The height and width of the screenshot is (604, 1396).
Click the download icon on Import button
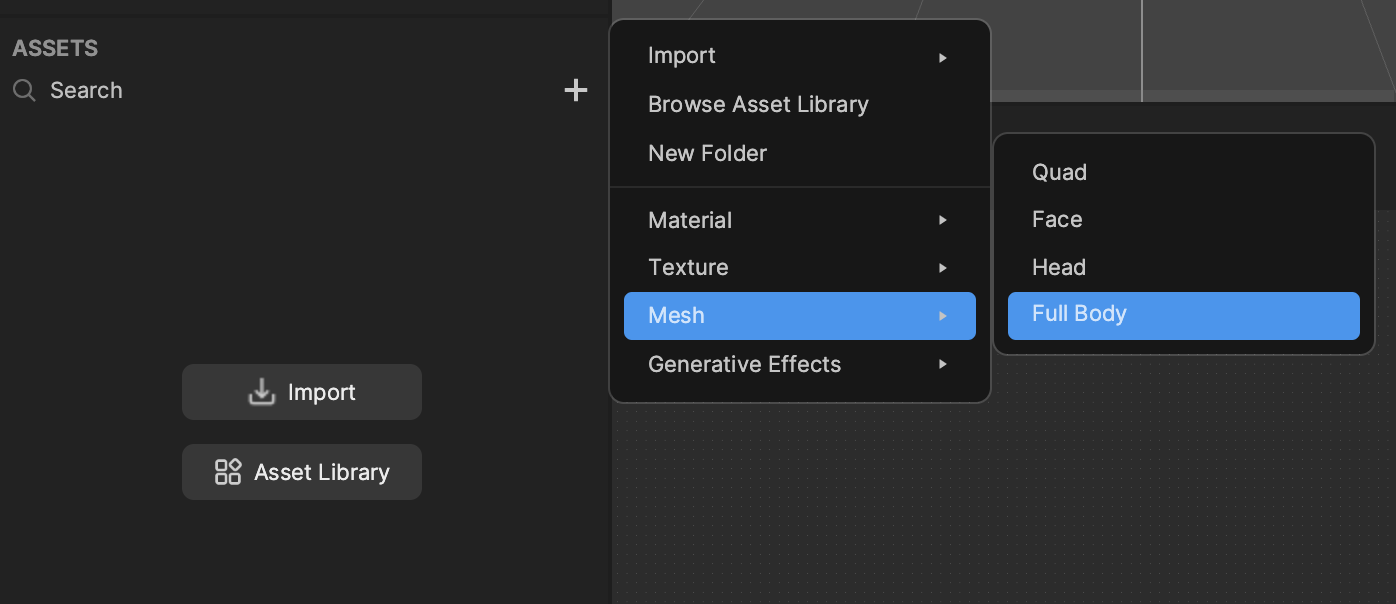(x=261, y=392)
